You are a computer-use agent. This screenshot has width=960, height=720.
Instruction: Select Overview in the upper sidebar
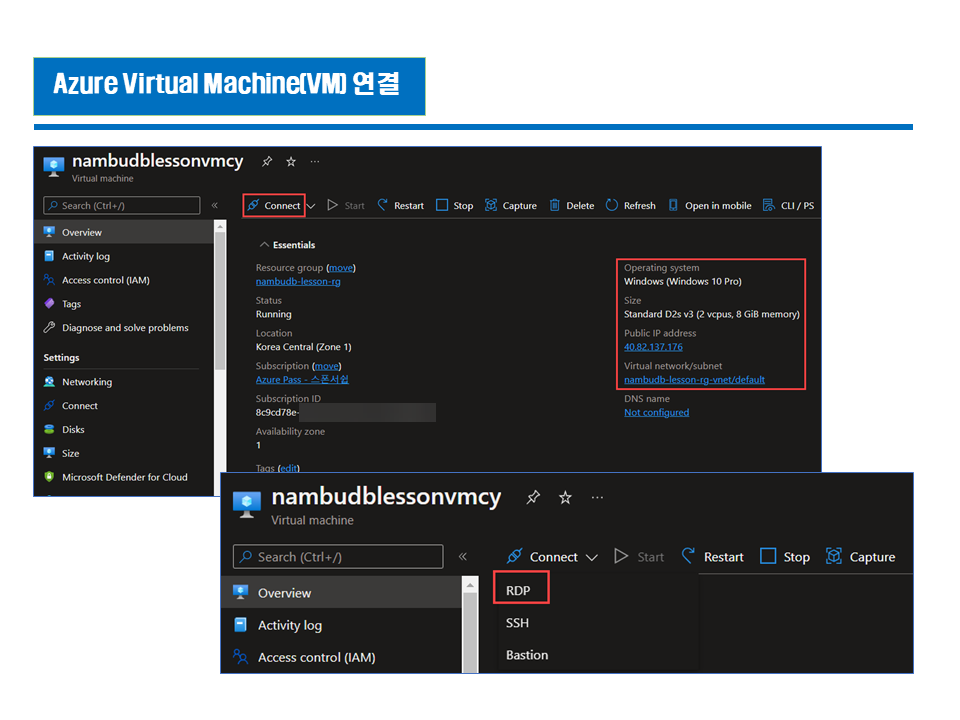coord(124,232)
